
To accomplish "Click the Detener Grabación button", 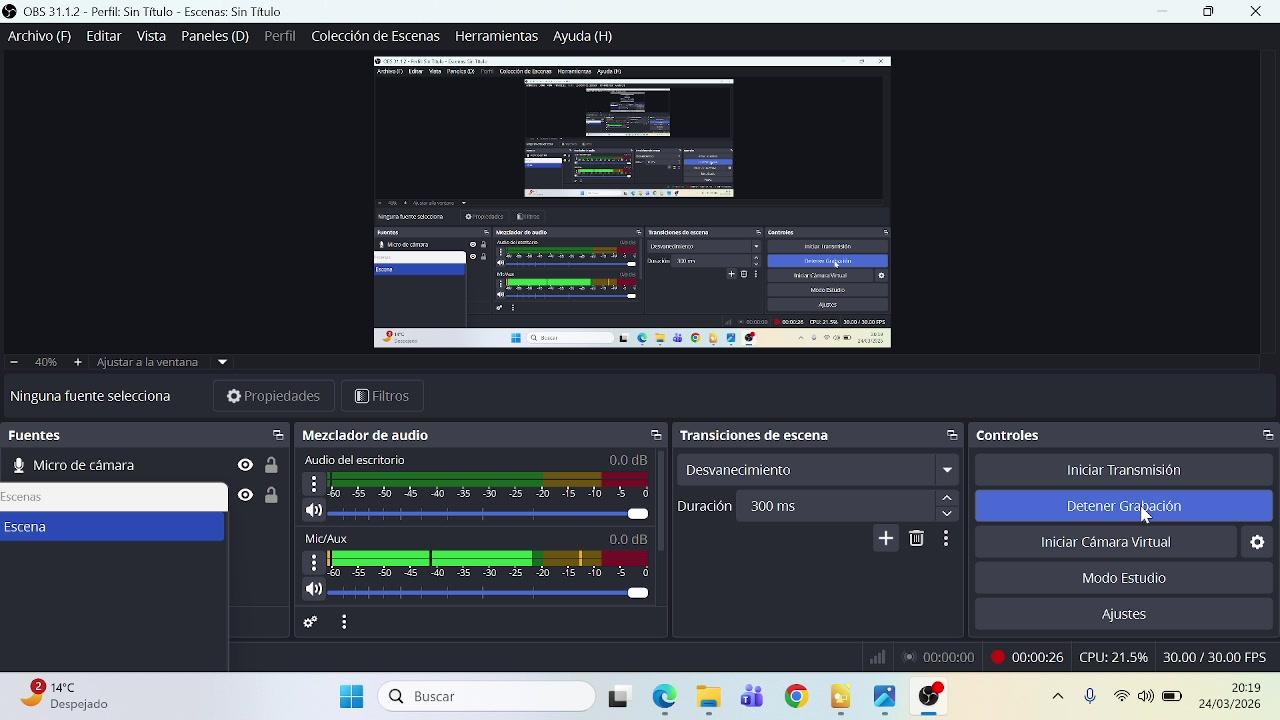I will pos(1123,506).
